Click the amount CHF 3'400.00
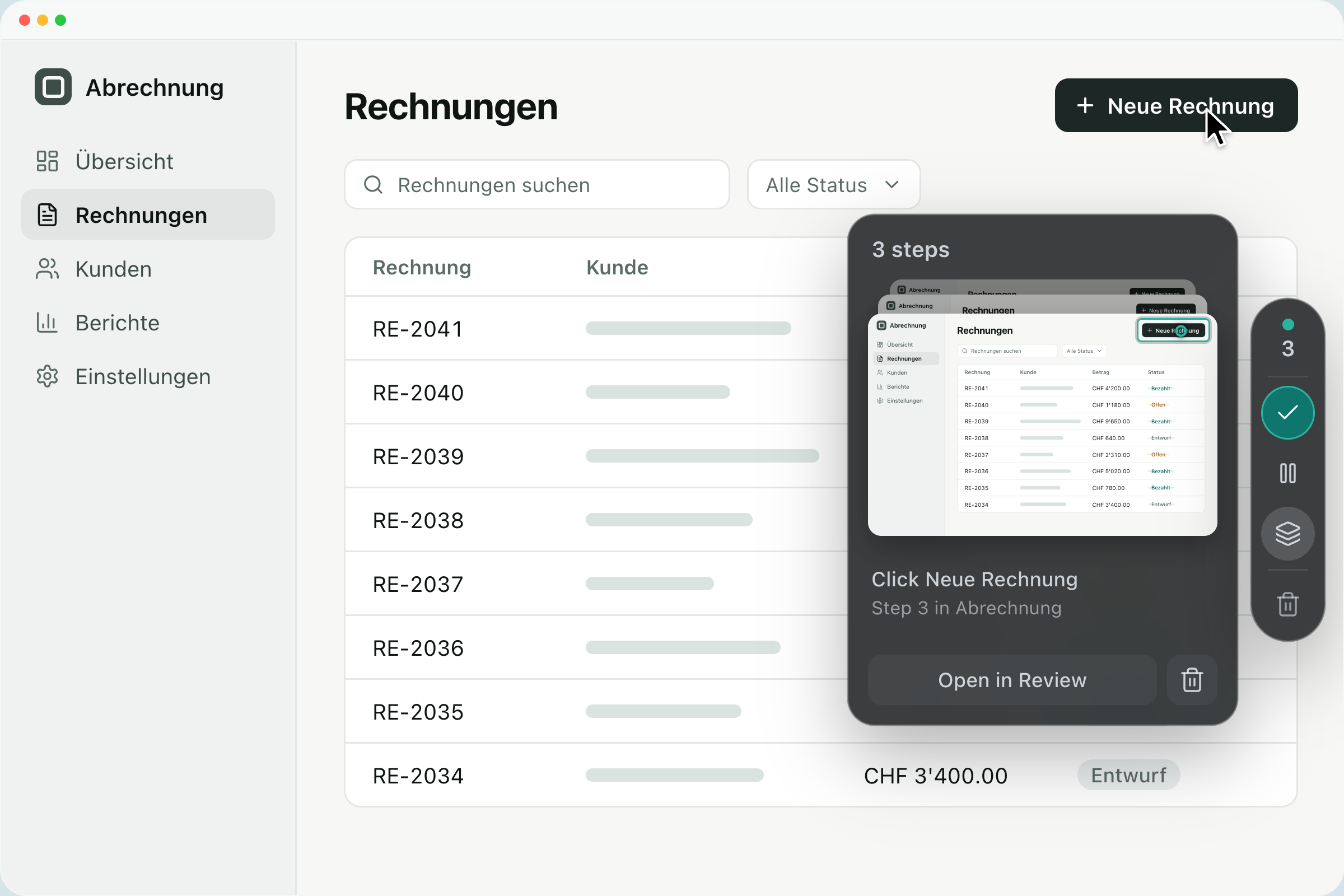1344x896 pixels. [x=935, y=776]
